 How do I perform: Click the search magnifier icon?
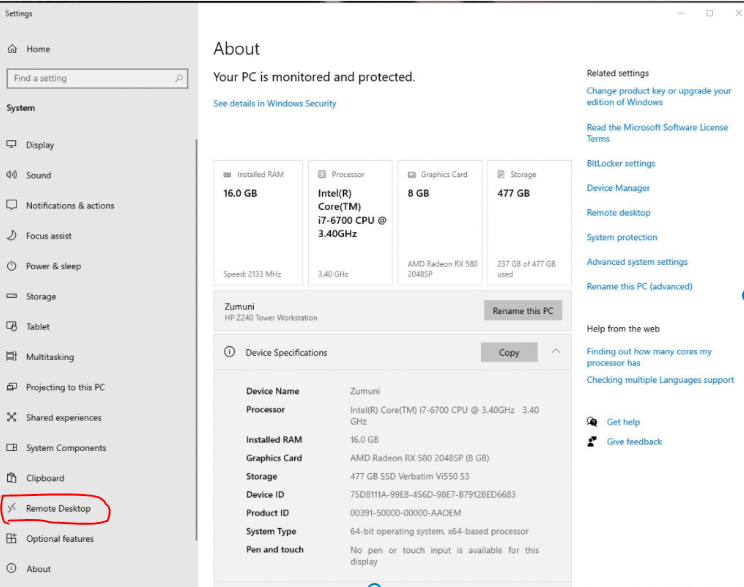pyautogui.click(x=179, y=78)
